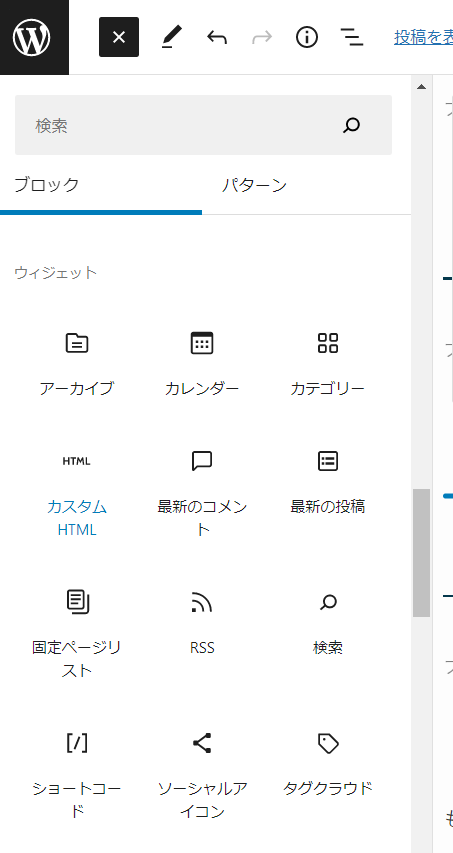Insert the カレンダー block
453x853 pixels.
click(202, 363)
